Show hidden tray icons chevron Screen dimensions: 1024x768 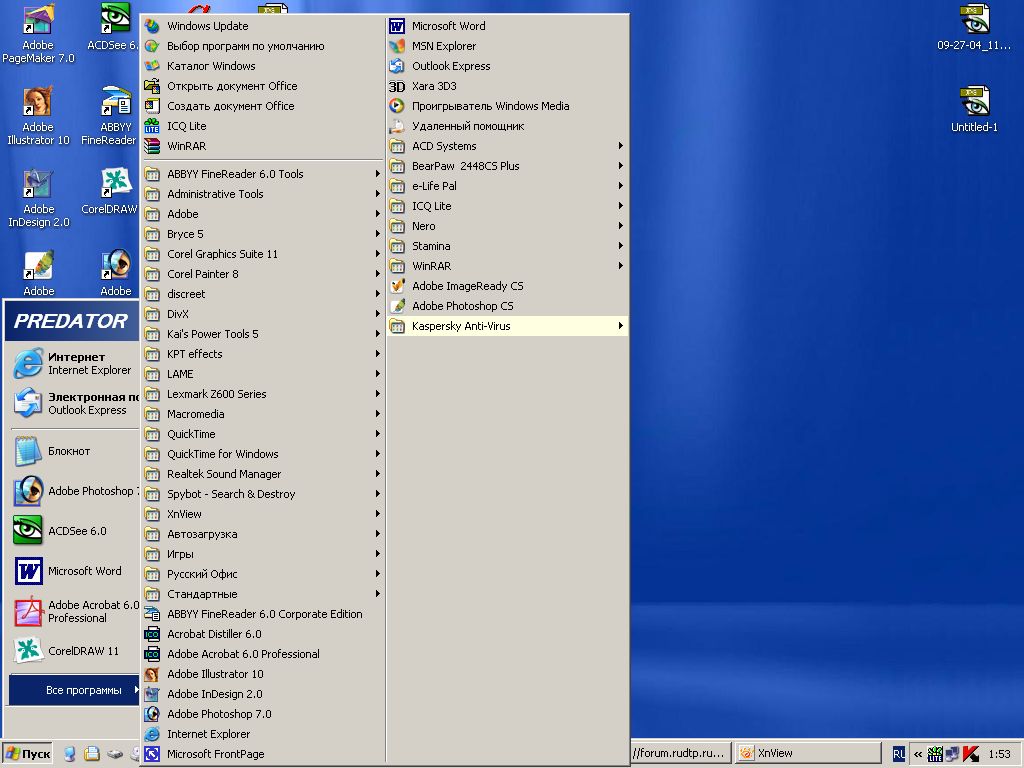918,754
